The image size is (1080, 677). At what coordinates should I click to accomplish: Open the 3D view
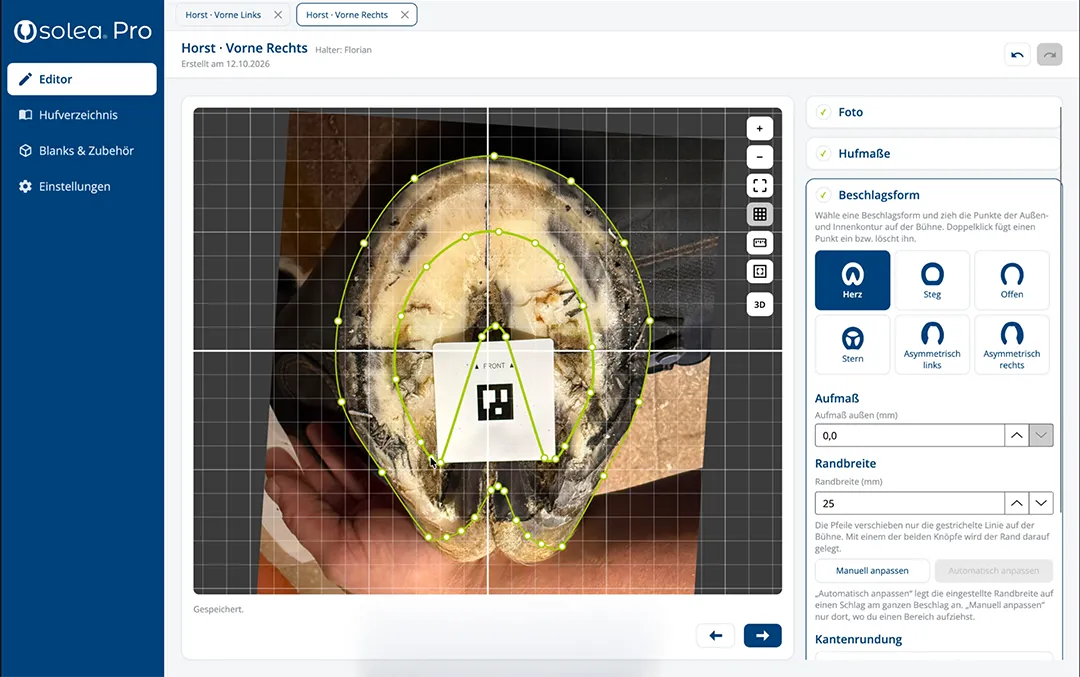[760, 304]
